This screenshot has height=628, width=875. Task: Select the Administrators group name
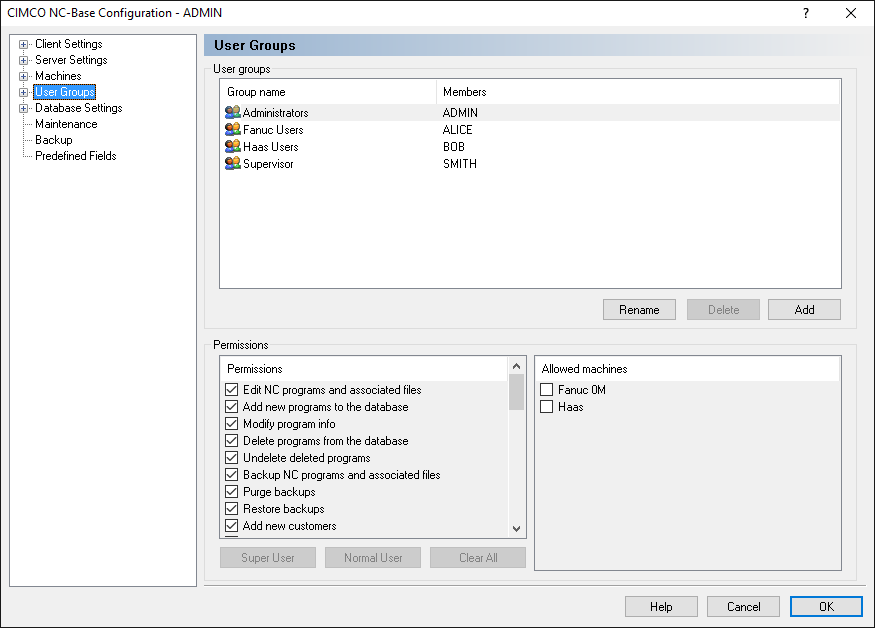[x=276, y=113]
